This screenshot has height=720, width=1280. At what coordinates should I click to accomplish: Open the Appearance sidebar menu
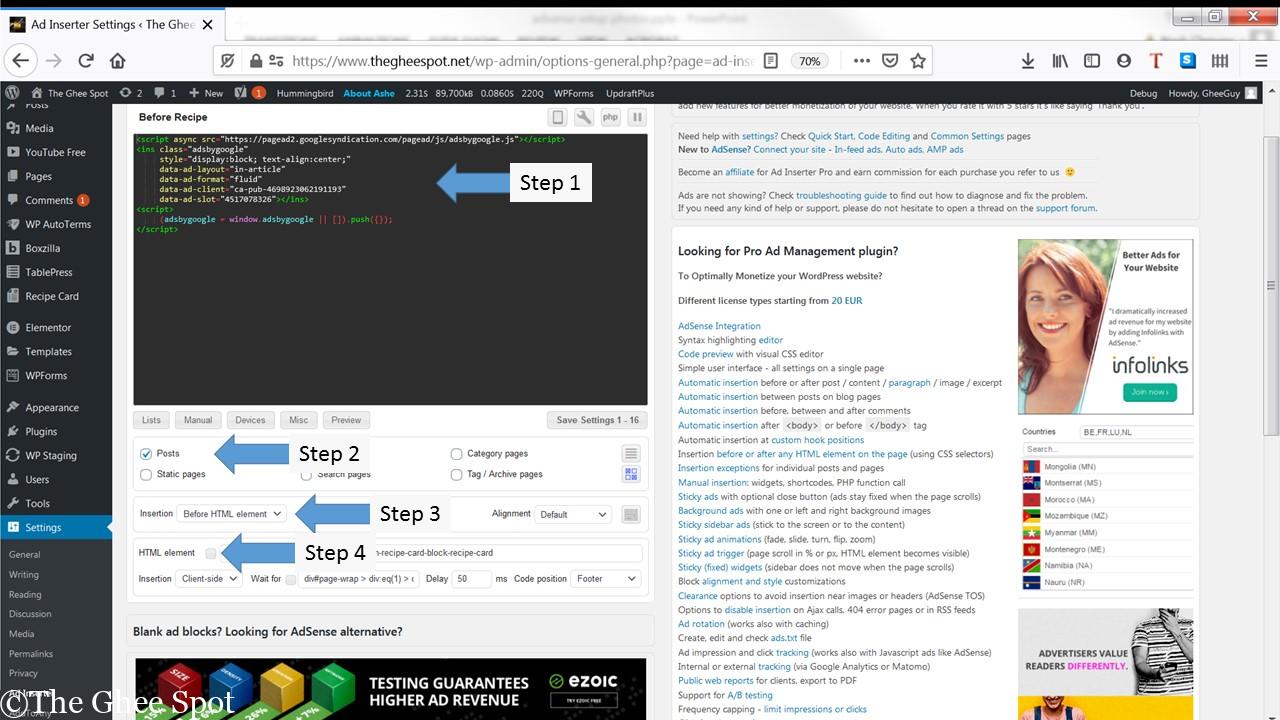click(x=52, y=408)
